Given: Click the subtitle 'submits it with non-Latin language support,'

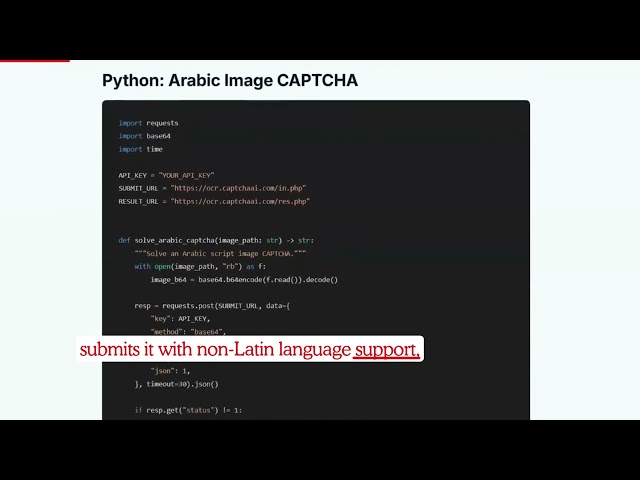Looking at the screenshot, I should (x=250, y=349).
